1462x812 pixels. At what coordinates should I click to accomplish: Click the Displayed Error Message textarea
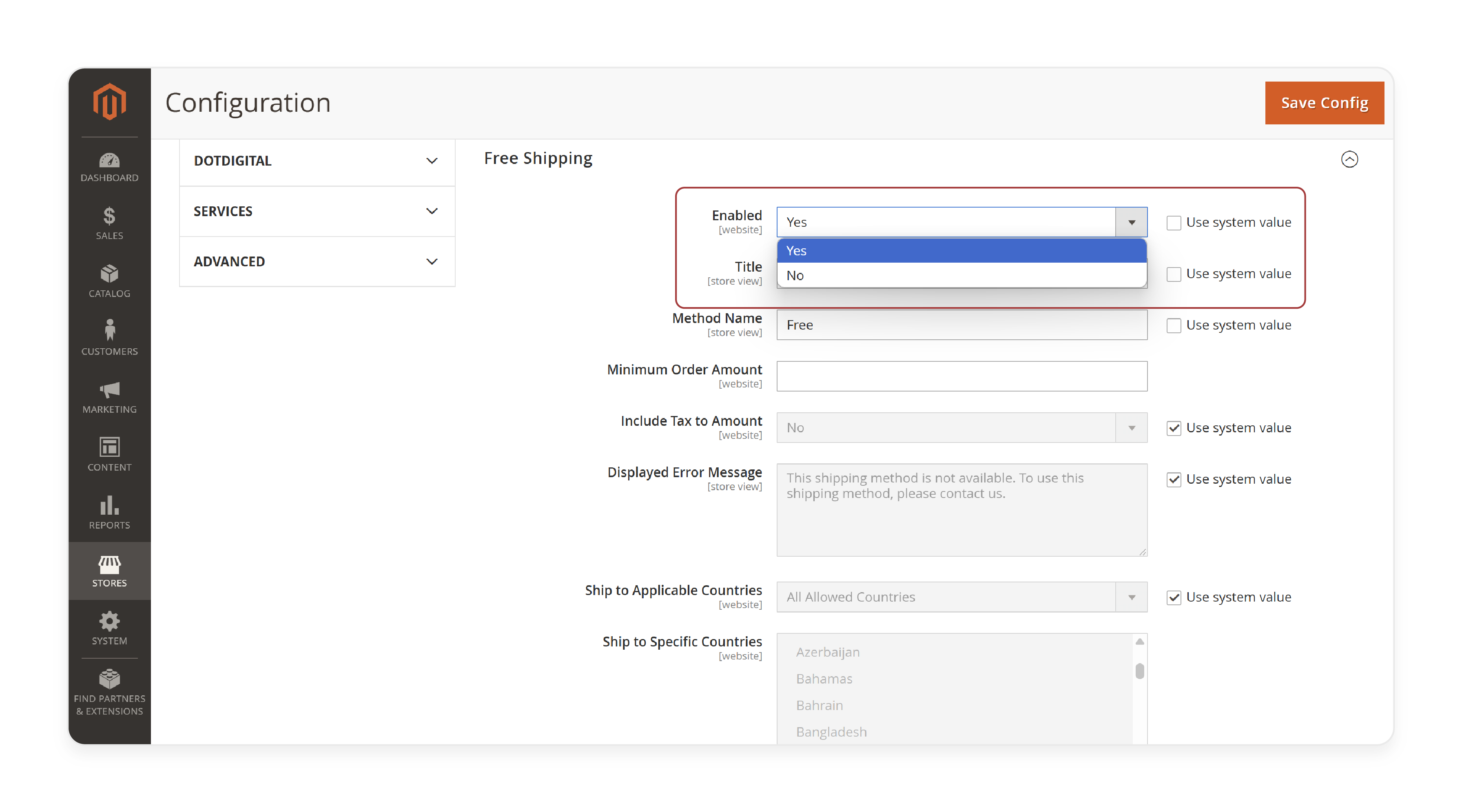pyautogui.click(x=961, y=509)
